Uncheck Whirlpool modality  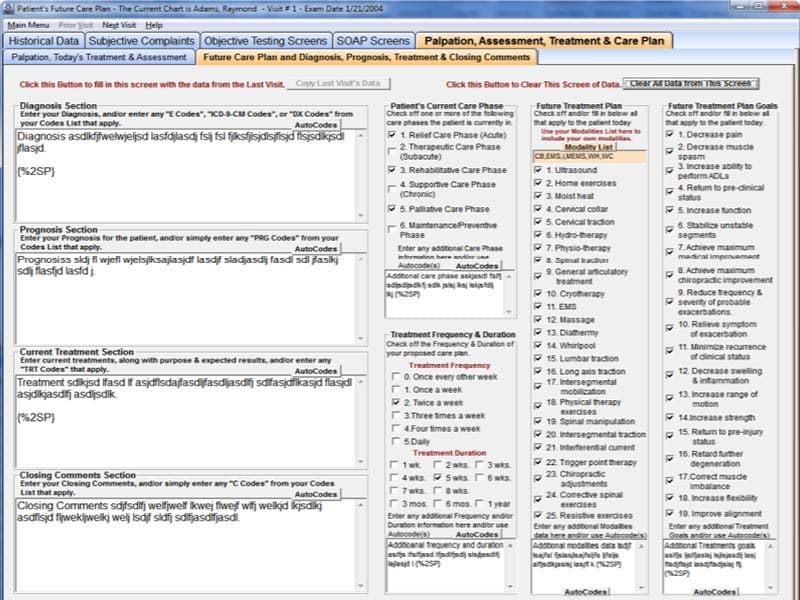(538, 345)
